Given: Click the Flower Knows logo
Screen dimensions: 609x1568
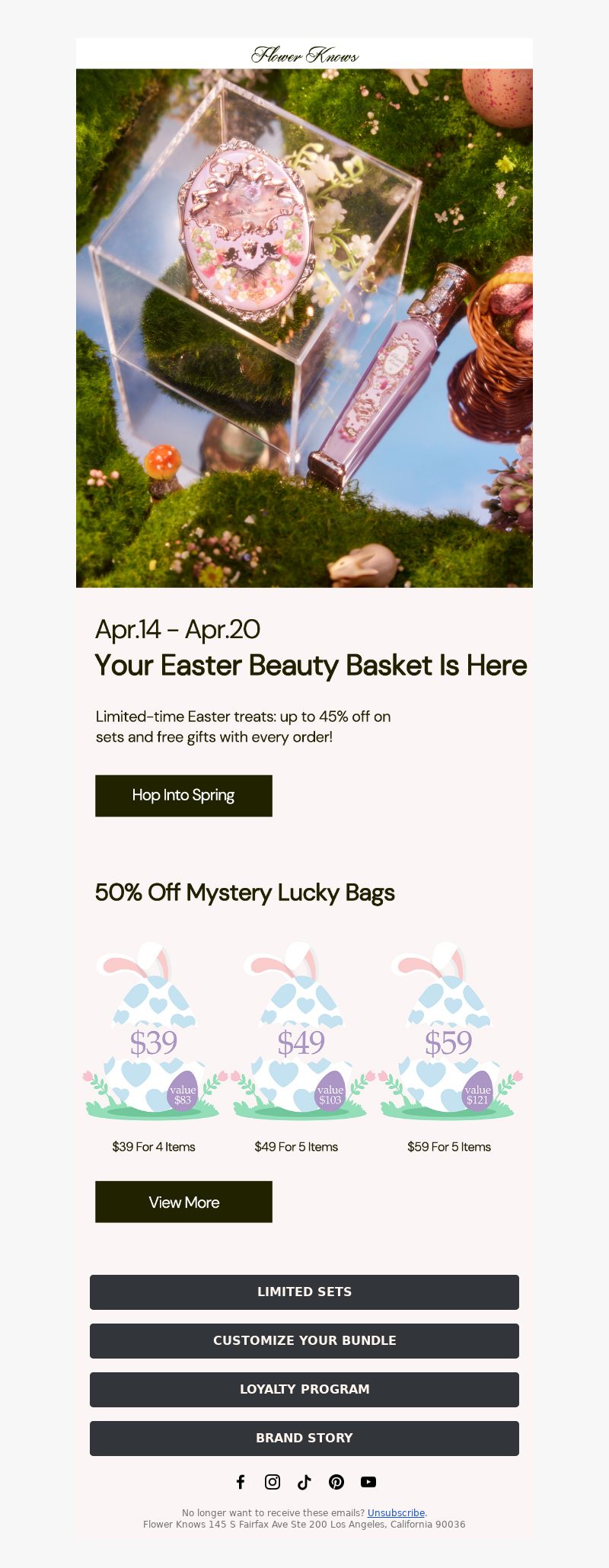Looking at the screenshot, I should (304, 54).
